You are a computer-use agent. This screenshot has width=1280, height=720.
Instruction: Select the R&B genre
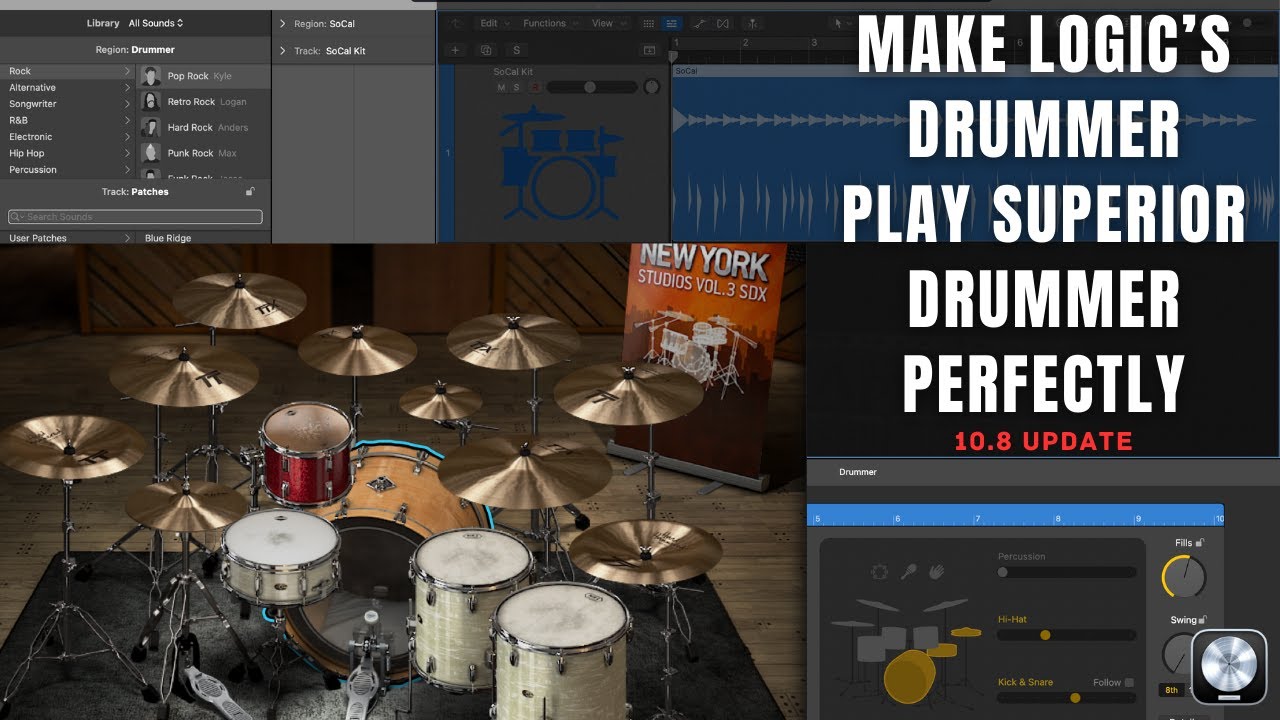(x=67, y=120)
